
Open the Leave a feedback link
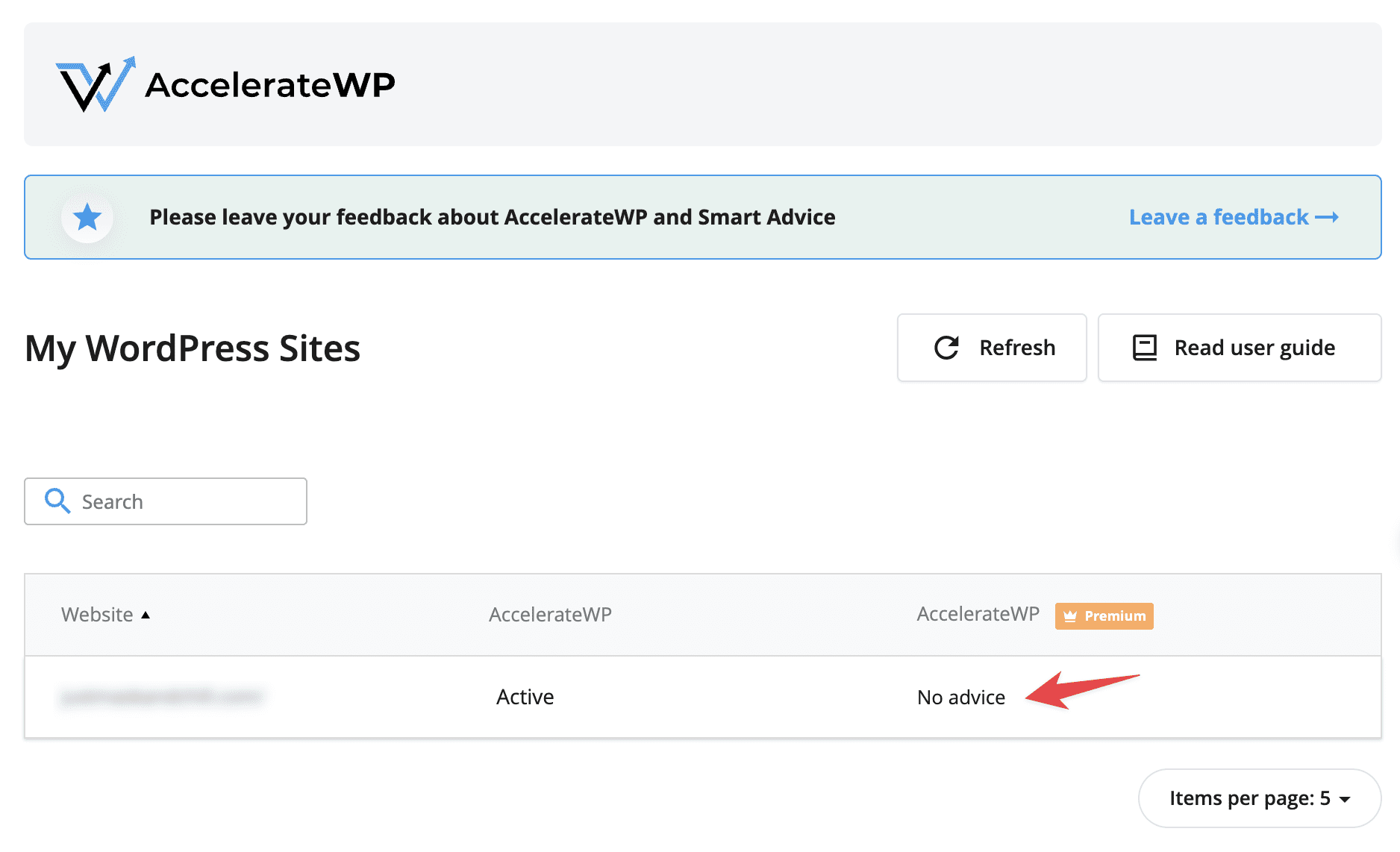1218,217
